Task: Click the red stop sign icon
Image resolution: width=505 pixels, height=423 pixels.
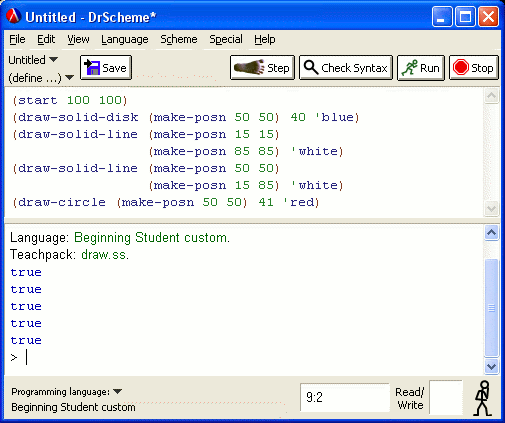Action: [x=461, y=68]
